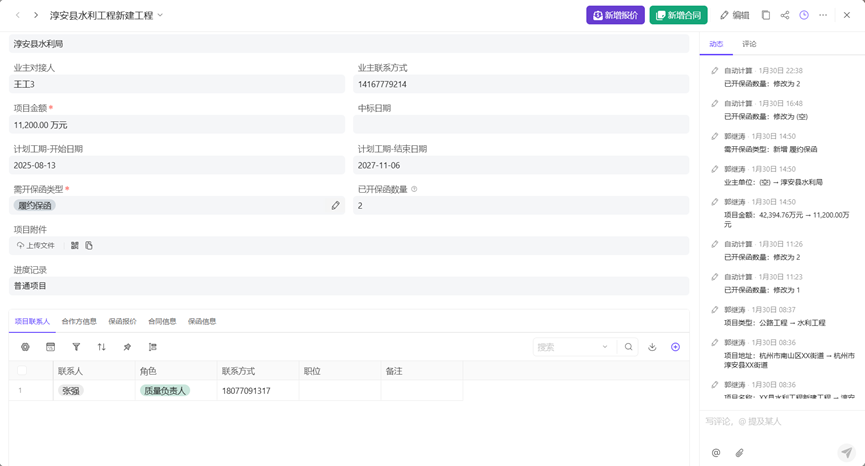The image size is (865, 466).
Task: Expand the project title dropdown arrow
Action: pos(160,15)
